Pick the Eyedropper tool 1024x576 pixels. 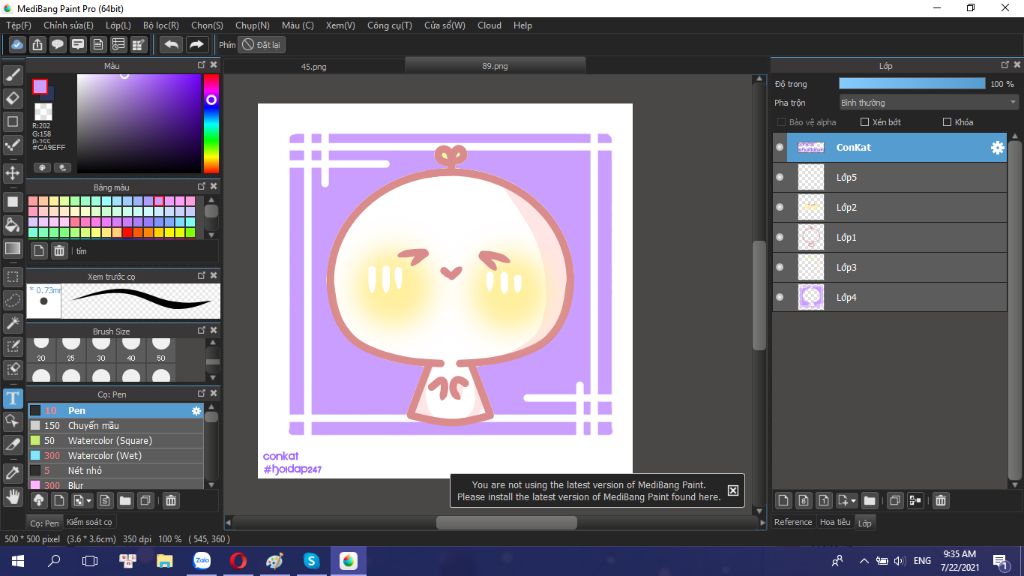click(13, 471)
